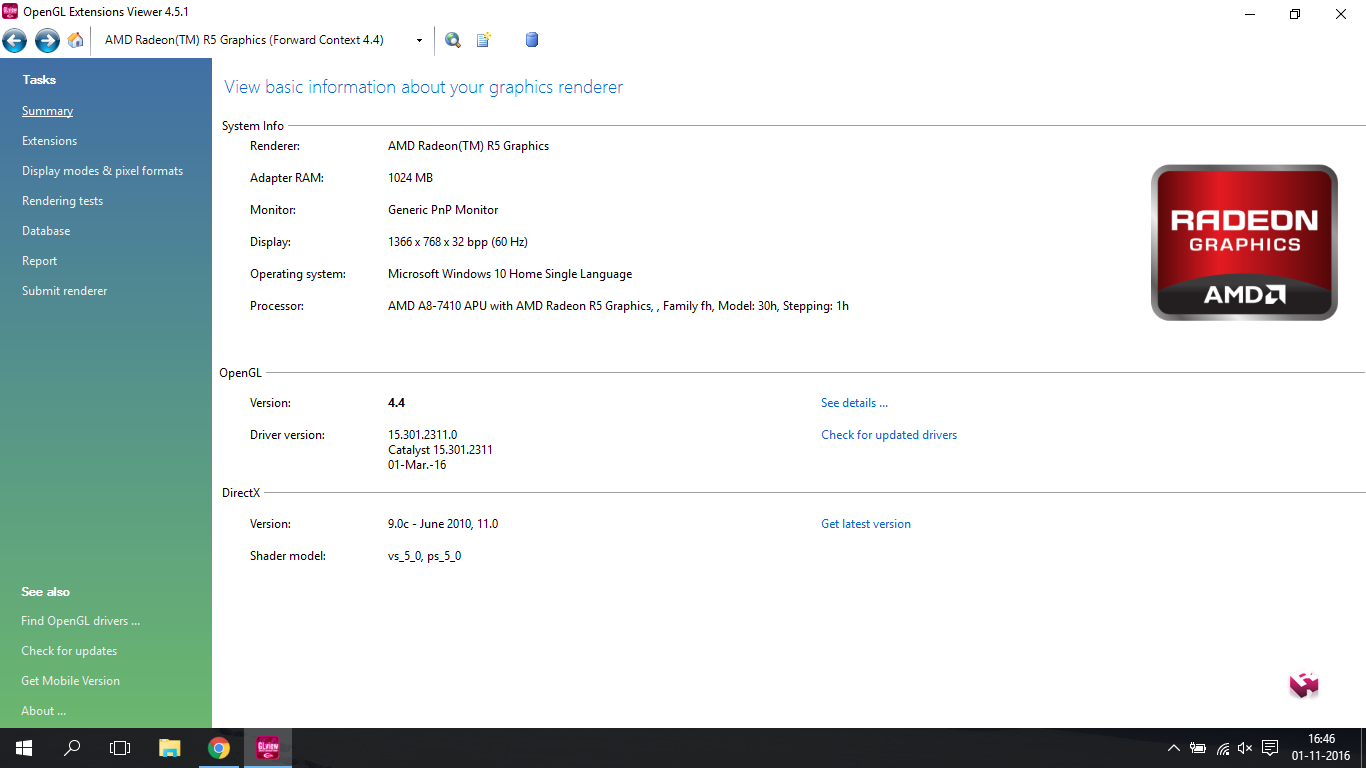
Task: Click Get latest version DirectX link
Action: [866, 524]
